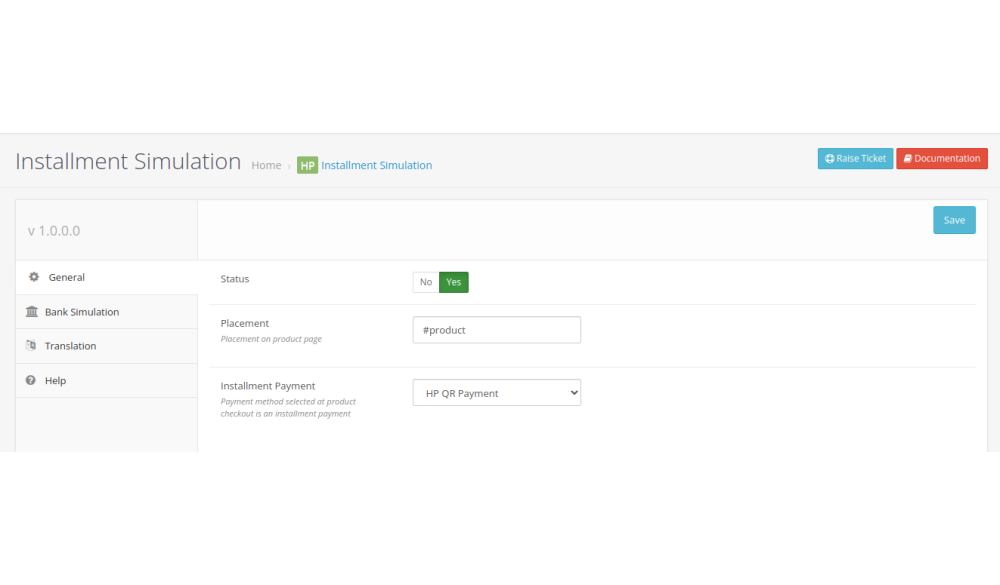1000x585 pixels.
Task: Click the Translation language icon
Action: pyautogui.click(x=32, y=346)
